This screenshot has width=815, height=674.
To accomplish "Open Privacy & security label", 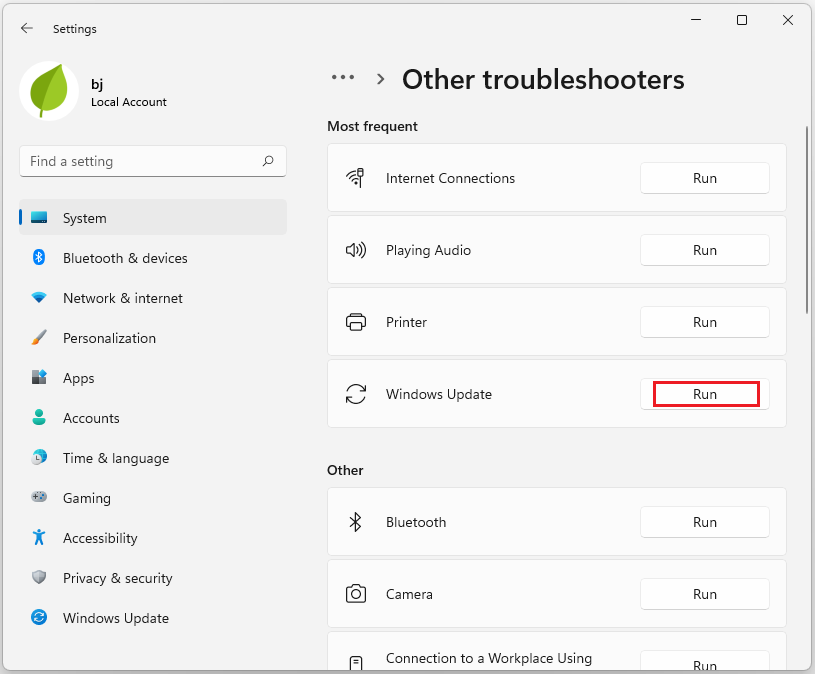I will [117, 578].
